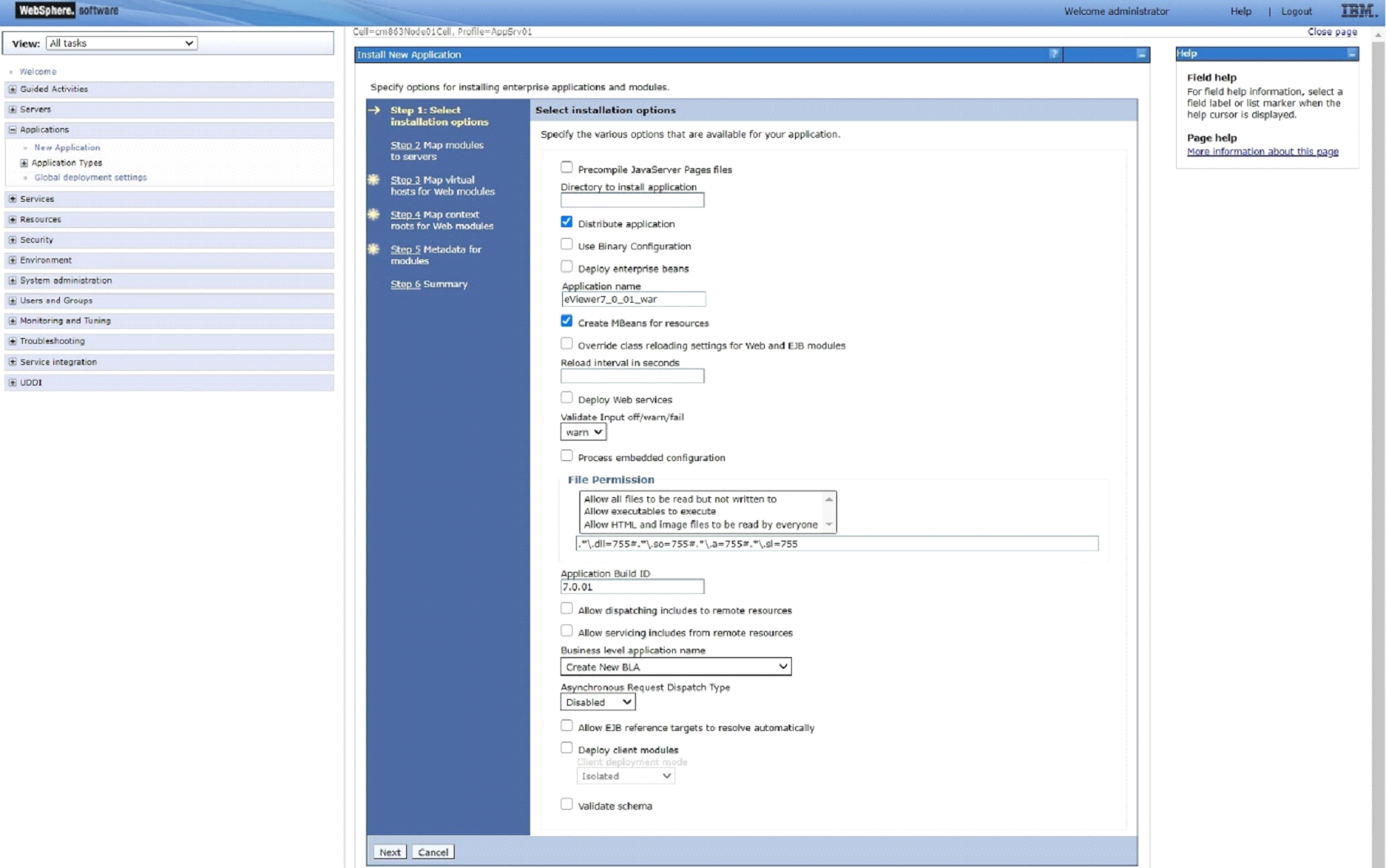This screenshot has height=868, width=1386.
Task: Click the Application Build ID field
Action: 632,587
